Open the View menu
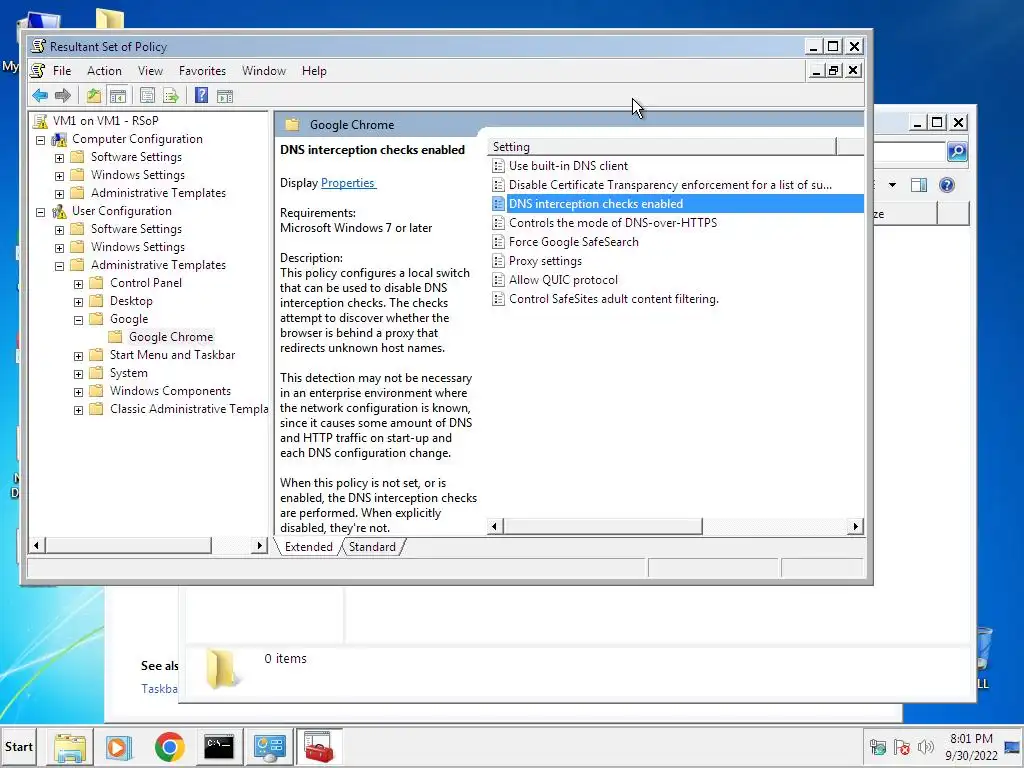 (150, 71)
